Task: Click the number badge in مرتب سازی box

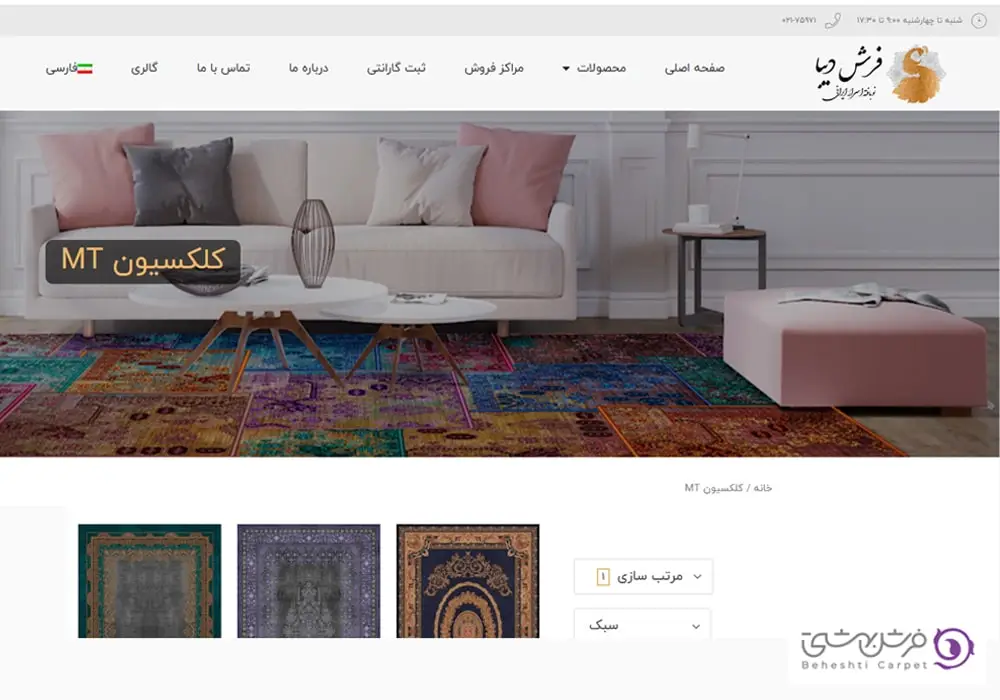Action: [603, 576]
